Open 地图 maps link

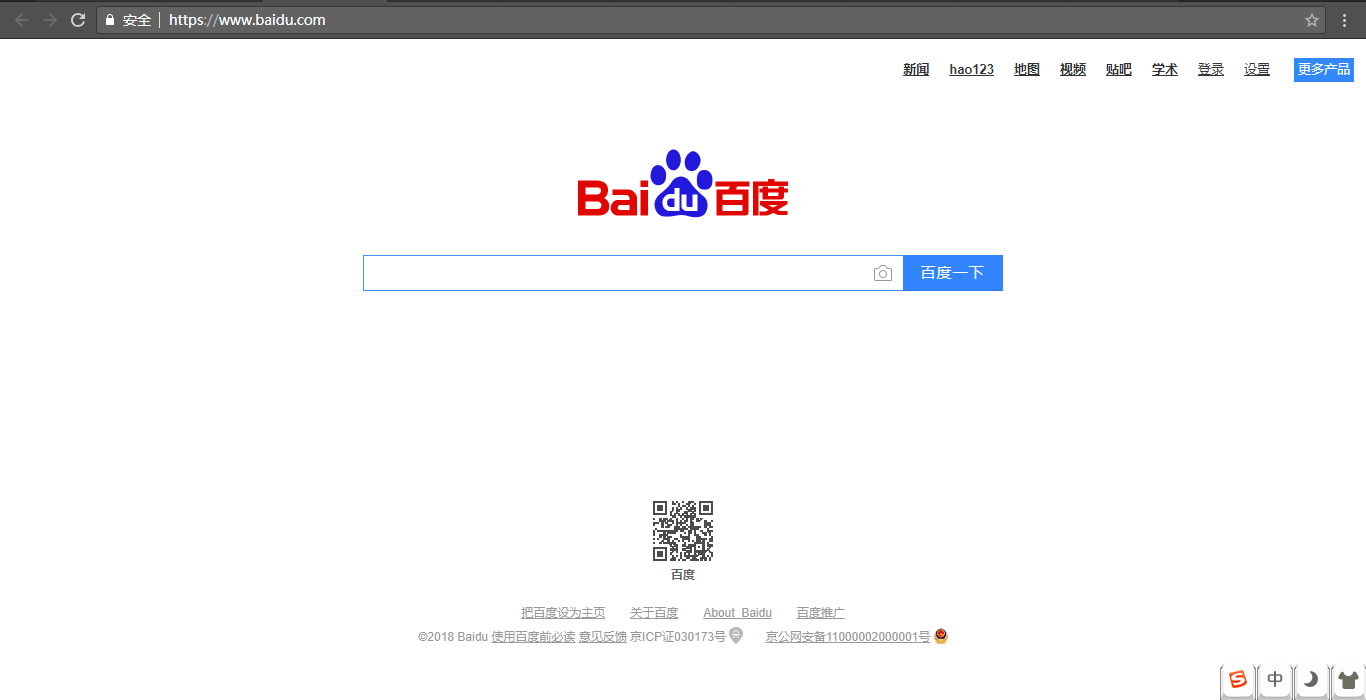pyautogui.click(x=1027, y=69)
